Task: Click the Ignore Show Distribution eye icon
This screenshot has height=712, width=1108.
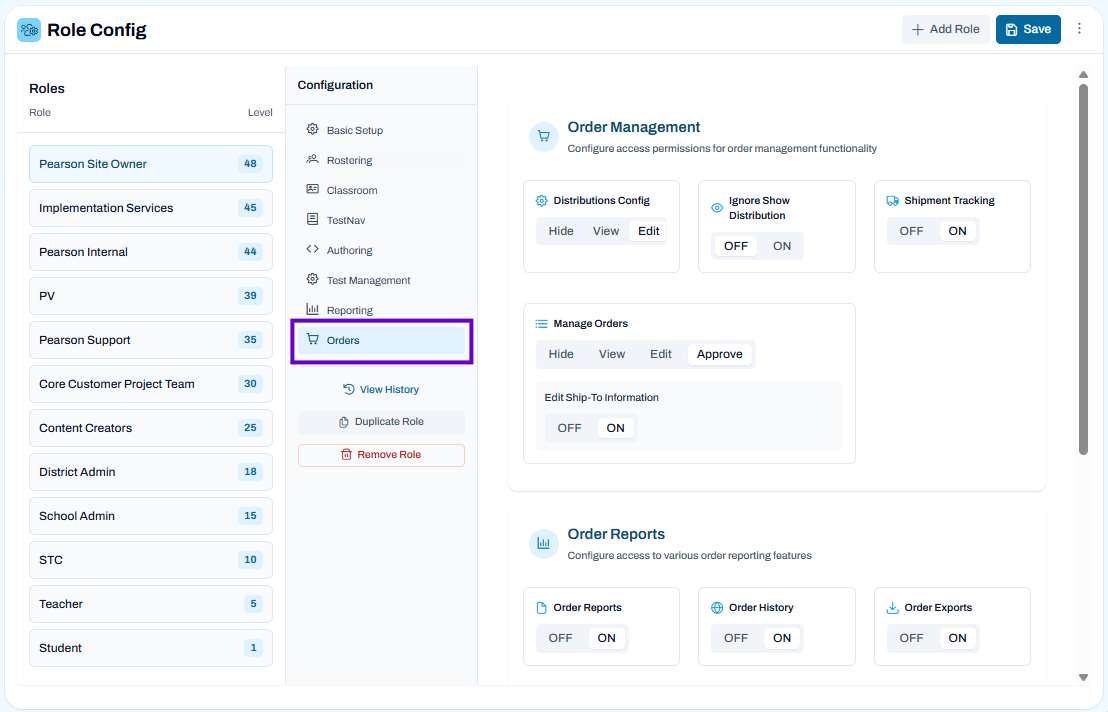Action: 717,208
